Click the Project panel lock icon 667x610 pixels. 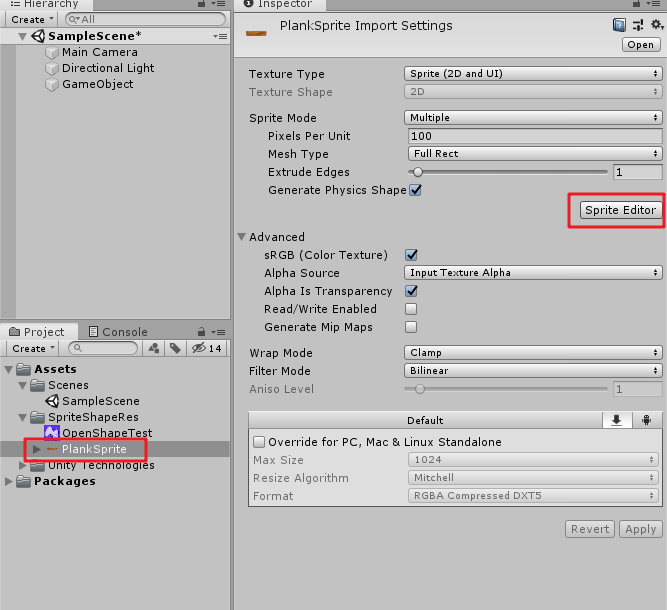(x=202, y=332)
